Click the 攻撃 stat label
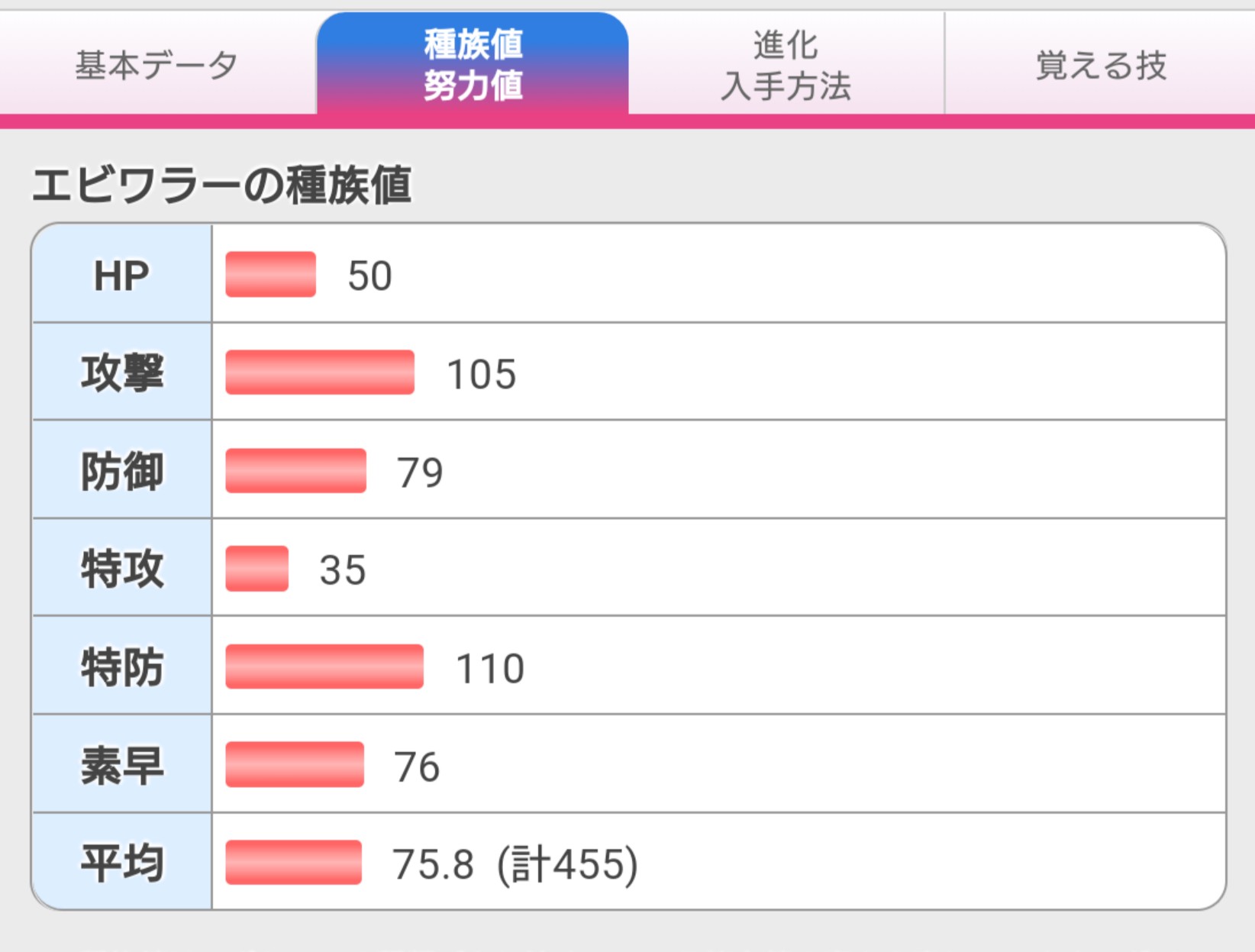 121,373
